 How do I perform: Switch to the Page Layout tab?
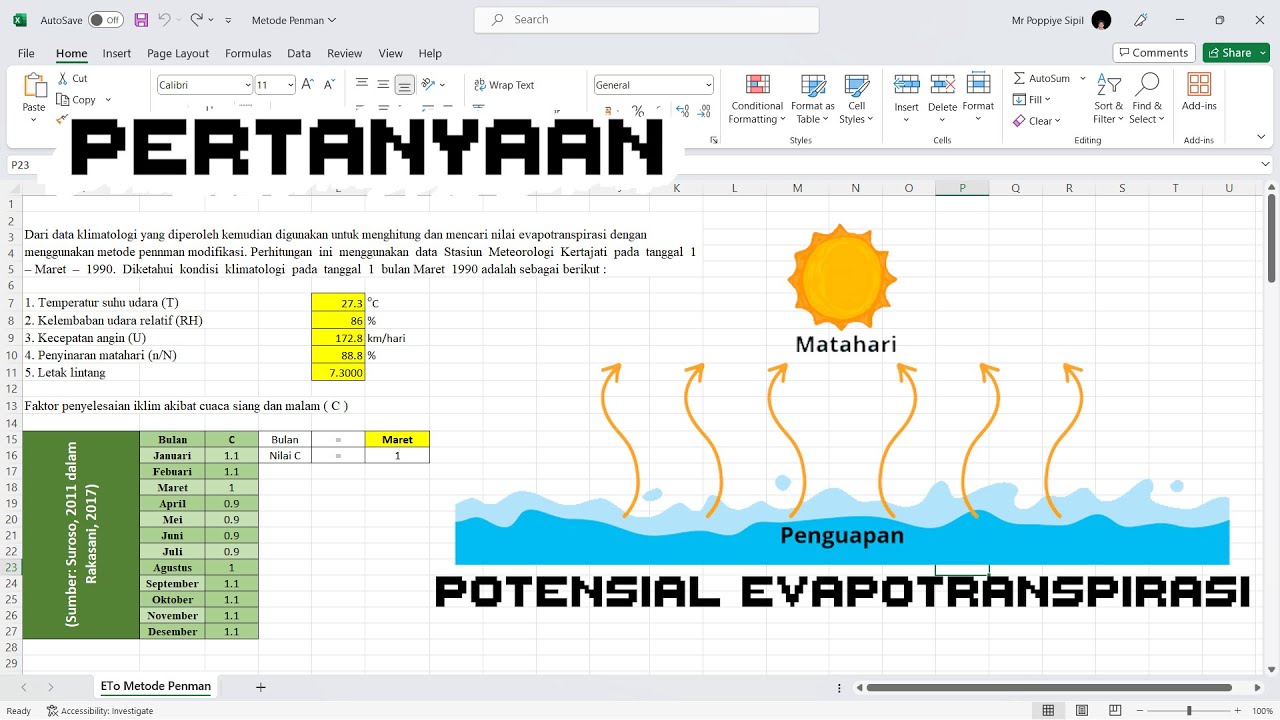click(x=178, y=53)
